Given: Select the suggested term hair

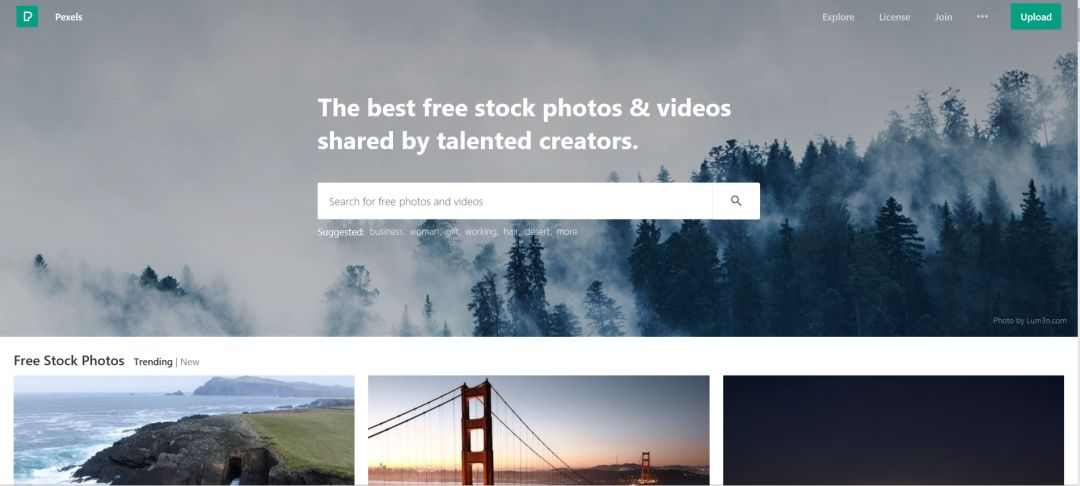Looking at the screenshot, I should pos(511,232).
